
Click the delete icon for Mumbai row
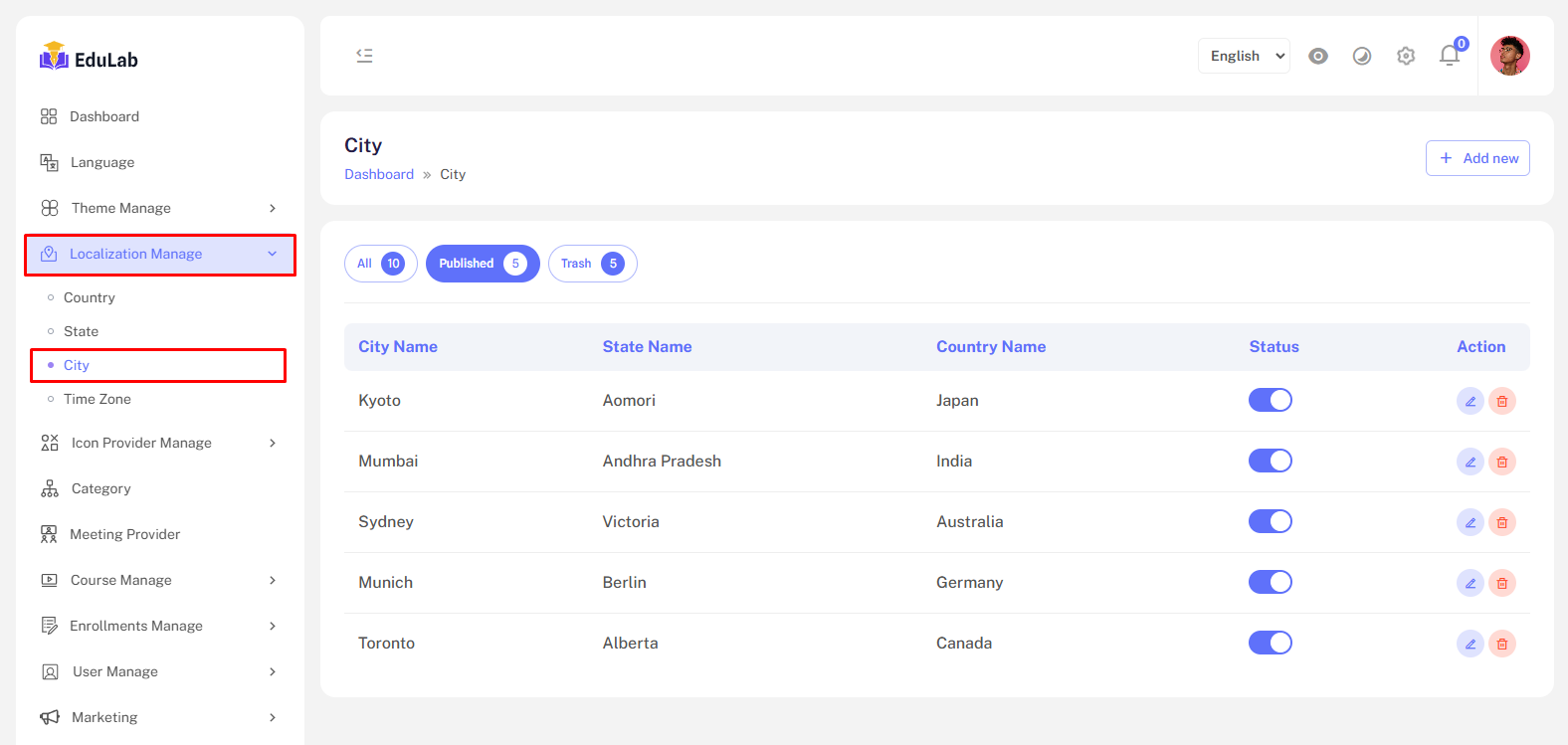1501,462
